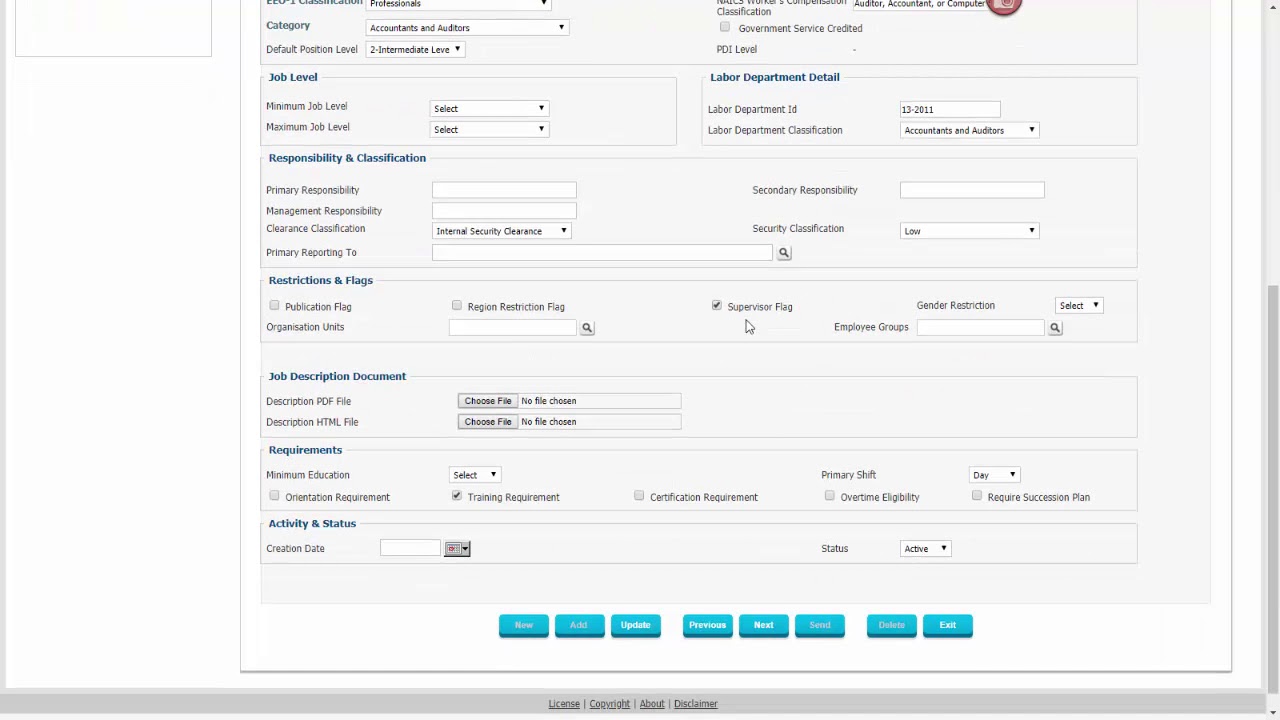Click the Labor Department Id field
The width and height of the screenshot is (1280, 720).
click(x=950, y=110)
